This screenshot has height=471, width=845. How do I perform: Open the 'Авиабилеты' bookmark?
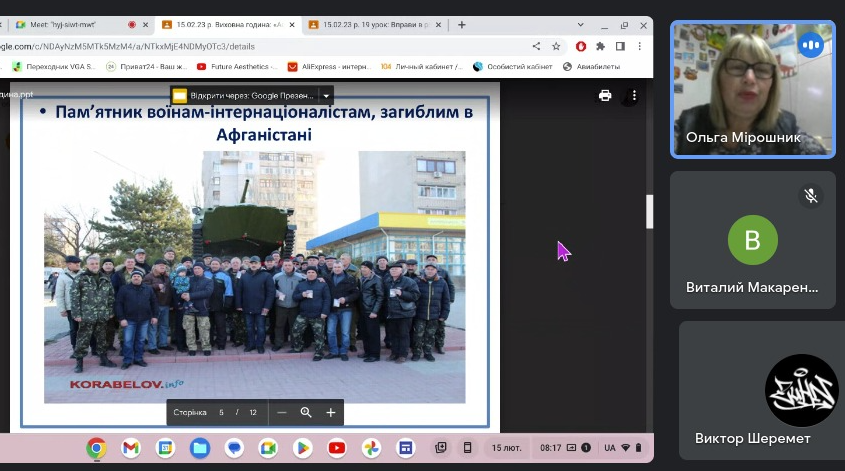click(592, 67)
